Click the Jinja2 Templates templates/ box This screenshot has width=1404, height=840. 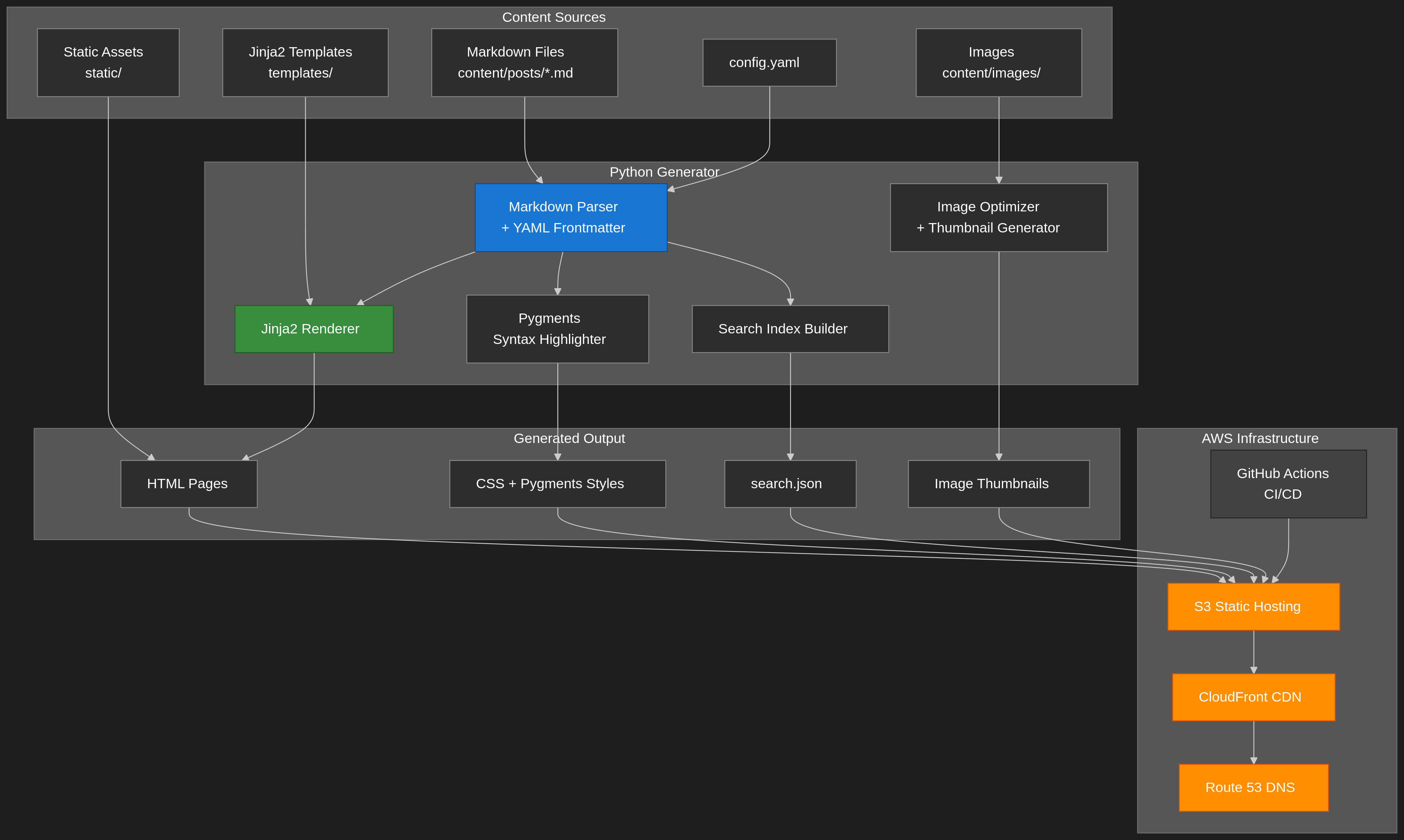(x=305, y=62)
